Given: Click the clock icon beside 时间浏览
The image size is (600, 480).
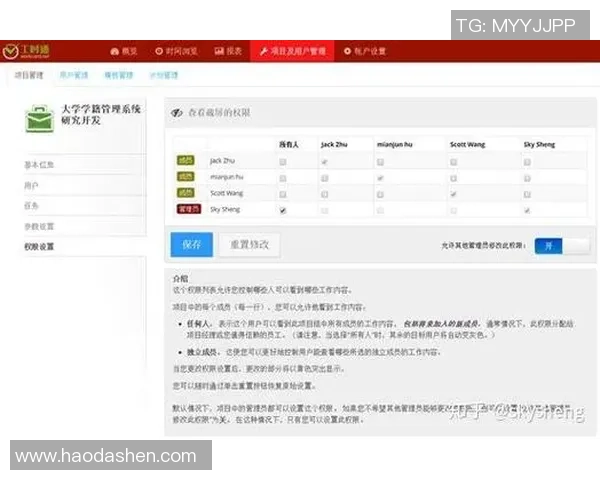Looking at the screenshot, I should [159, 51].
